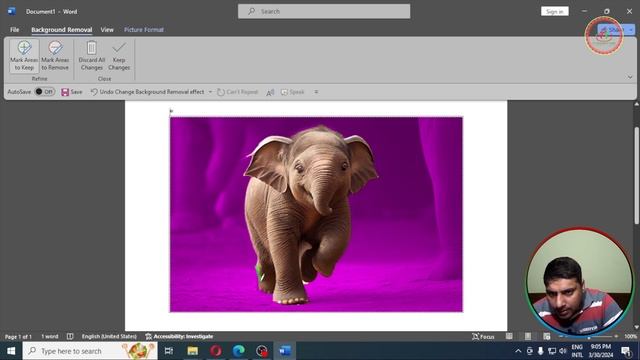Viewport: 640px width, 360px height.
Task: Switch to Read Mode view
Action: click(x=509, y=336)
